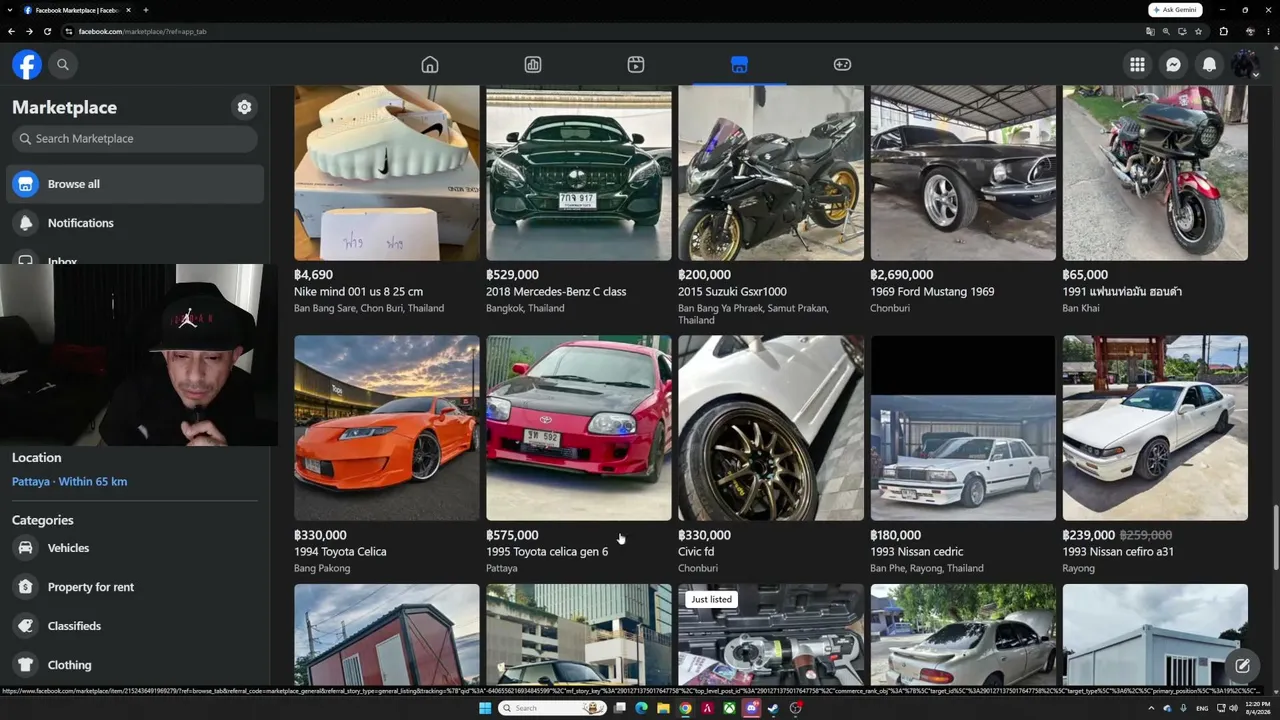Open the 2015 Suzuki Gsxr1000 photo
Viewport: 1280px width, 720px height.
point(771,173)
